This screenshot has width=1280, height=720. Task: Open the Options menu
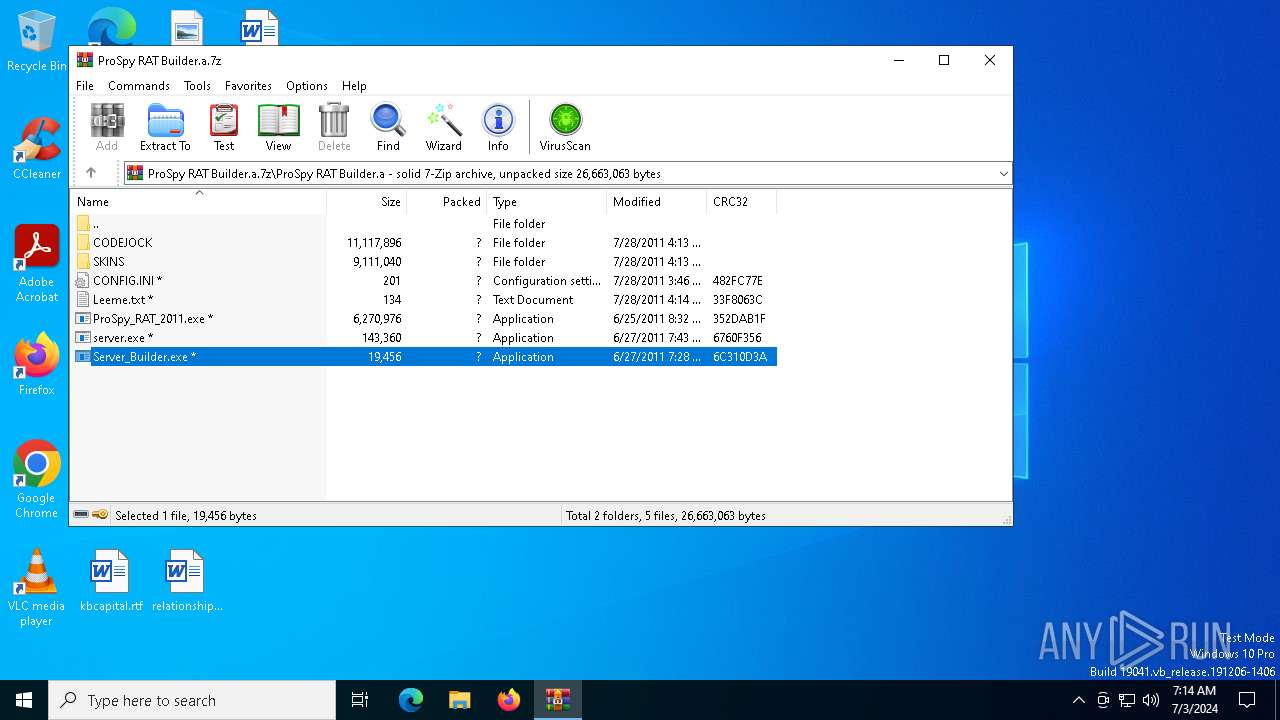[307, 86]
